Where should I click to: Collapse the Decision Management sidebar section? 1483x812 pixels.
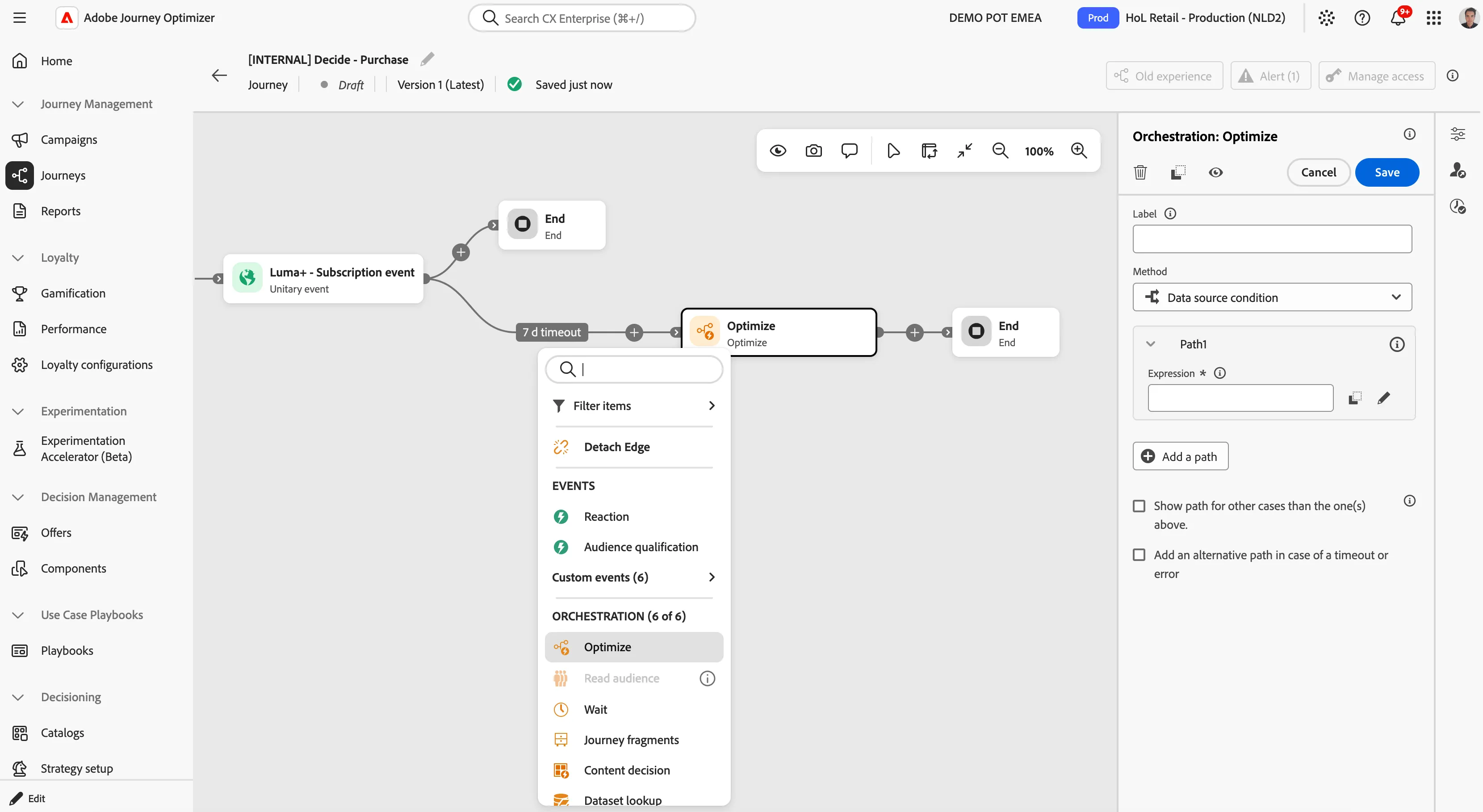(x=18, y=497)
